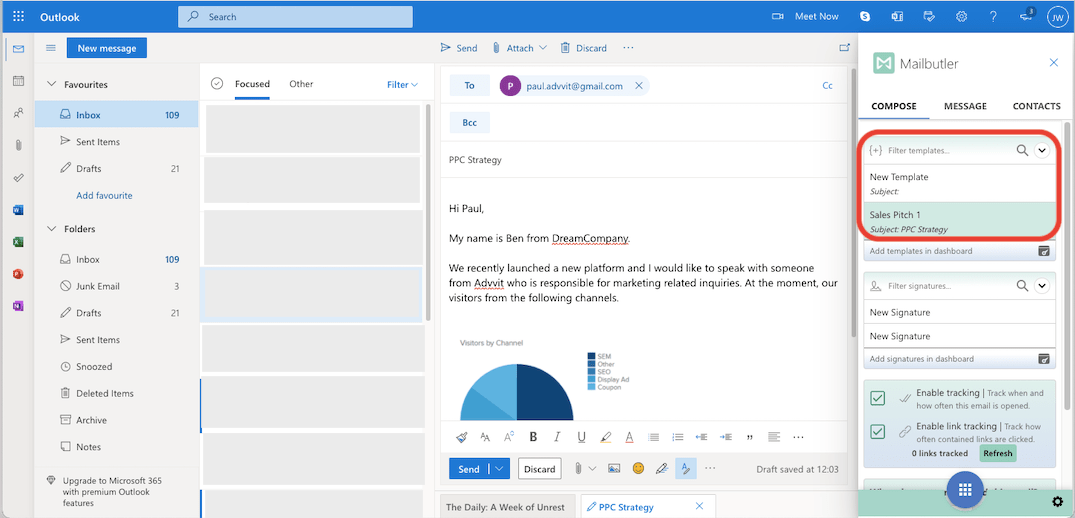Screen dimensions: 1075x518
Task: Open Calendar from the left rail
Action: 19,81
